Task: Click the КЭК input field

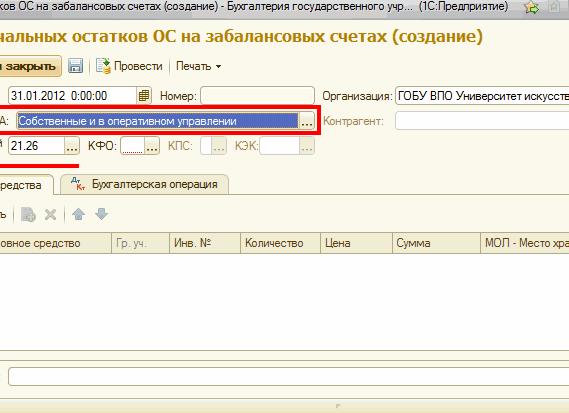Action: tap(280, 146)
